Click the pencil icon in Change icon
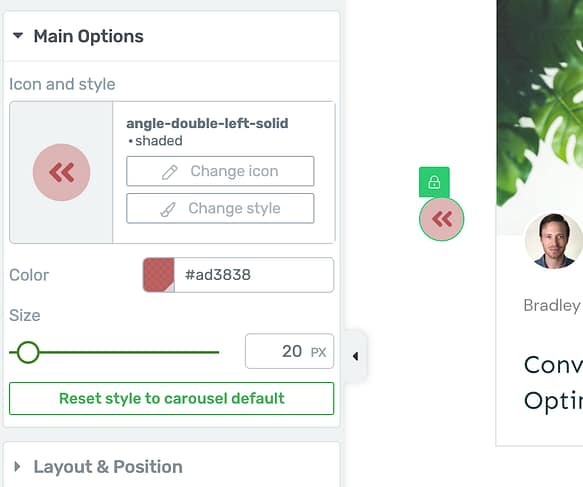This screenshot has height=487, width=583. [x=170, y=172]
